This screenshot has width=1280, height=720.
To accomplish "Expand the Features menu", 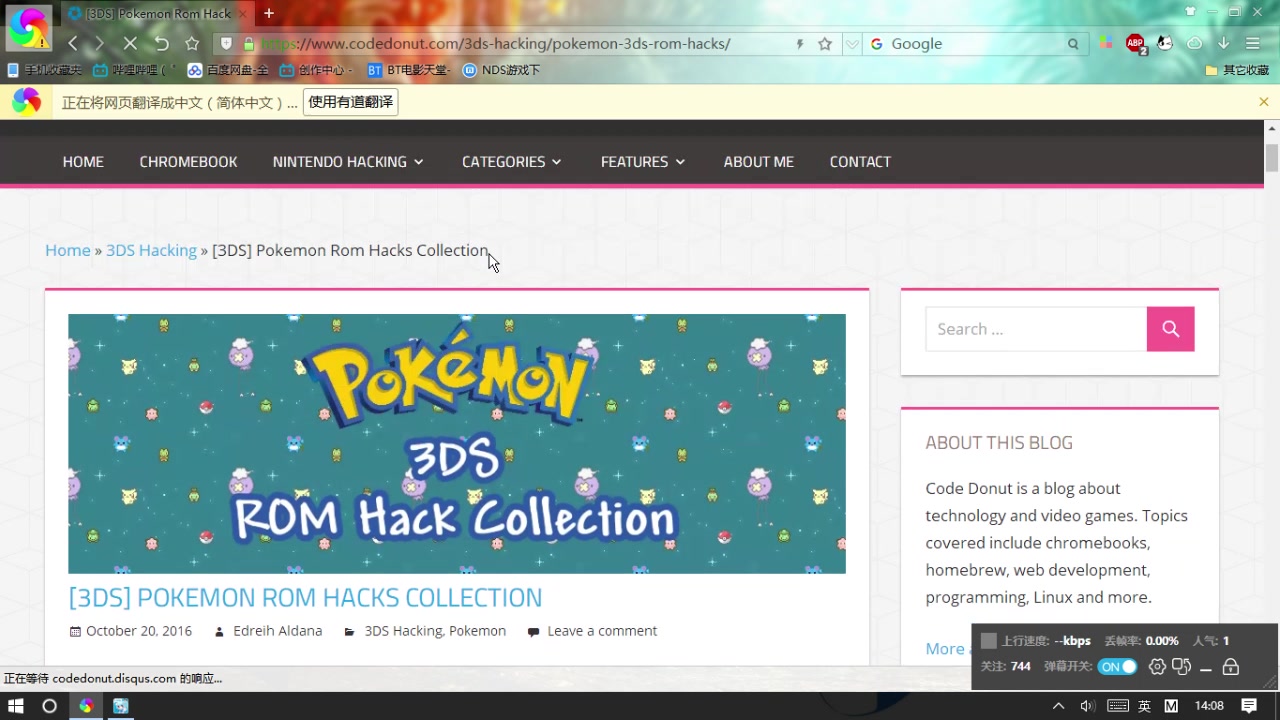I will click(643, 162).
